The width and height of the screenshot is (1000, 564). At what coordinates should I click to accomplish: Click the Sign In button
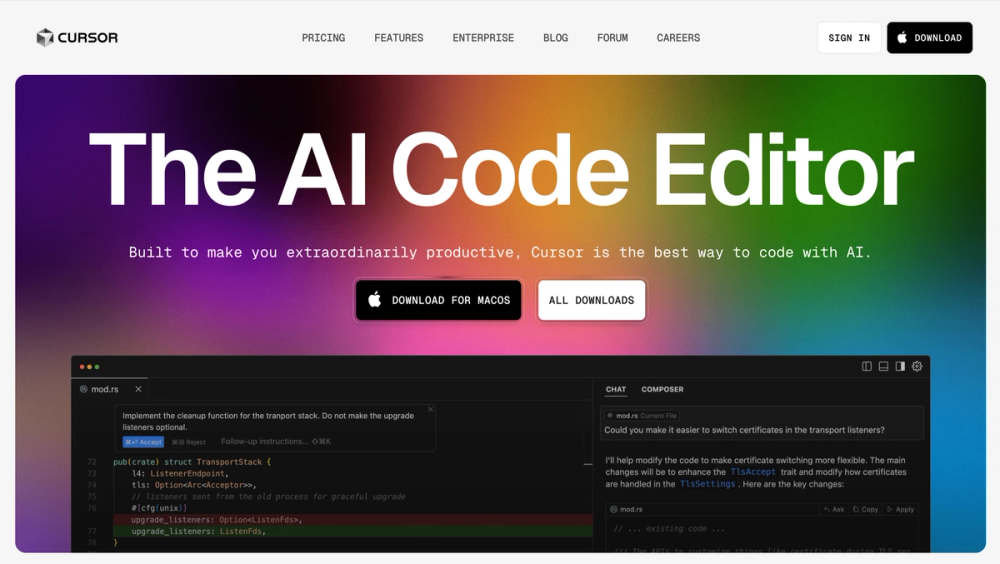(849, 38)
